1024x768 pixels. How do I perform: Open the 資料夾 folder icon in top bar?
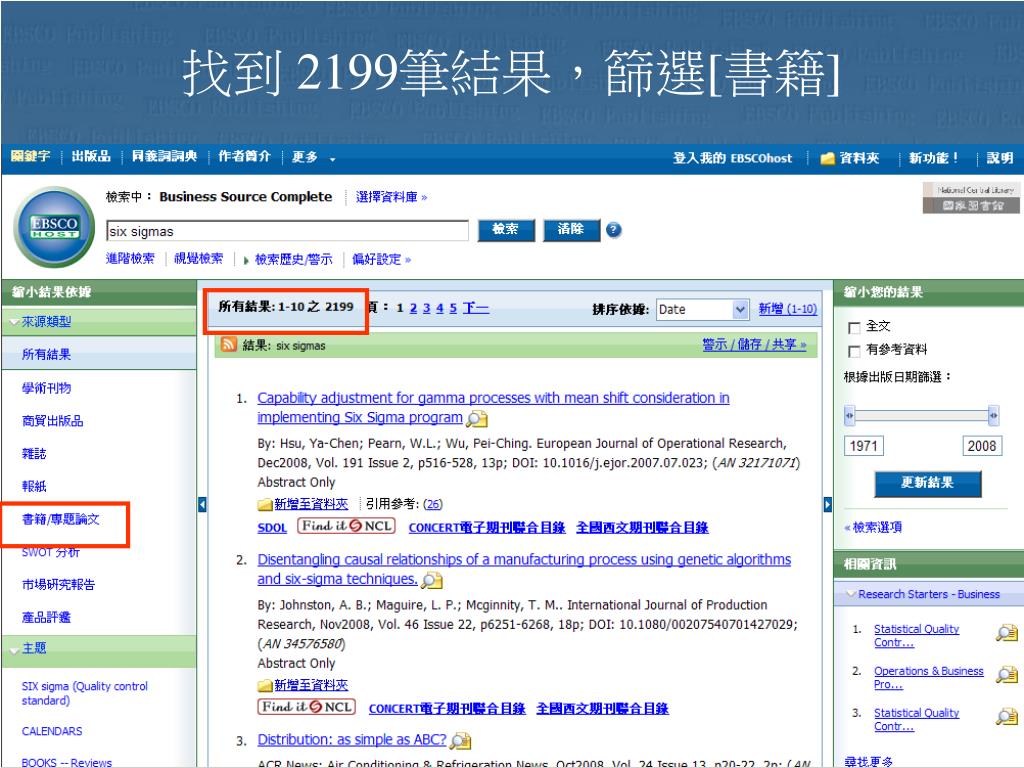coord(828,158)
